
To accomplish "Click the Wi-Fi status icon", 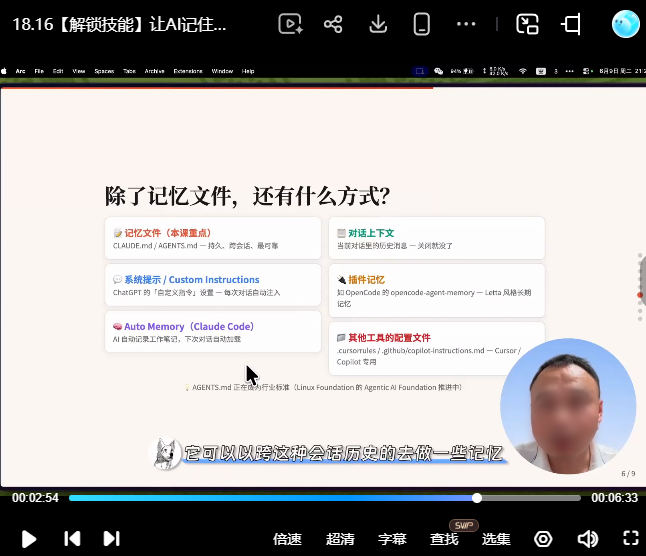I will (523, 71).
